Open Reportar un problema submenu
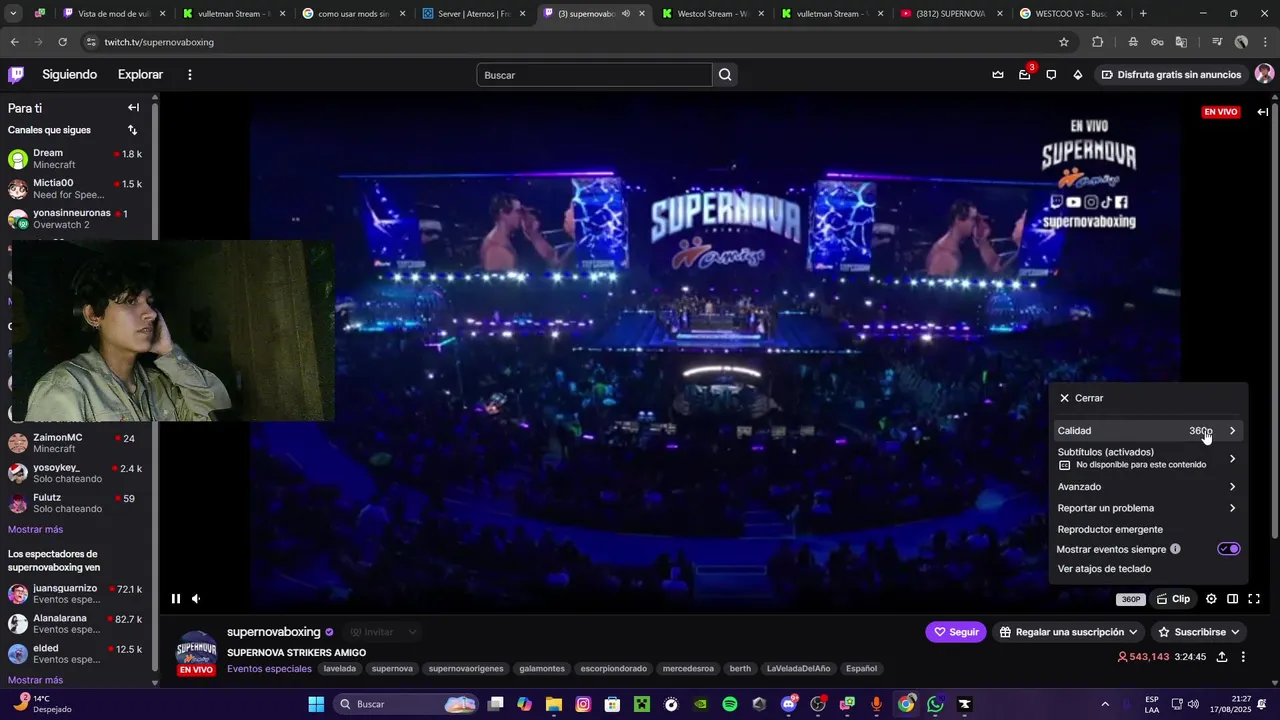Screen dimensions: 1280x720 [1148, 508]
